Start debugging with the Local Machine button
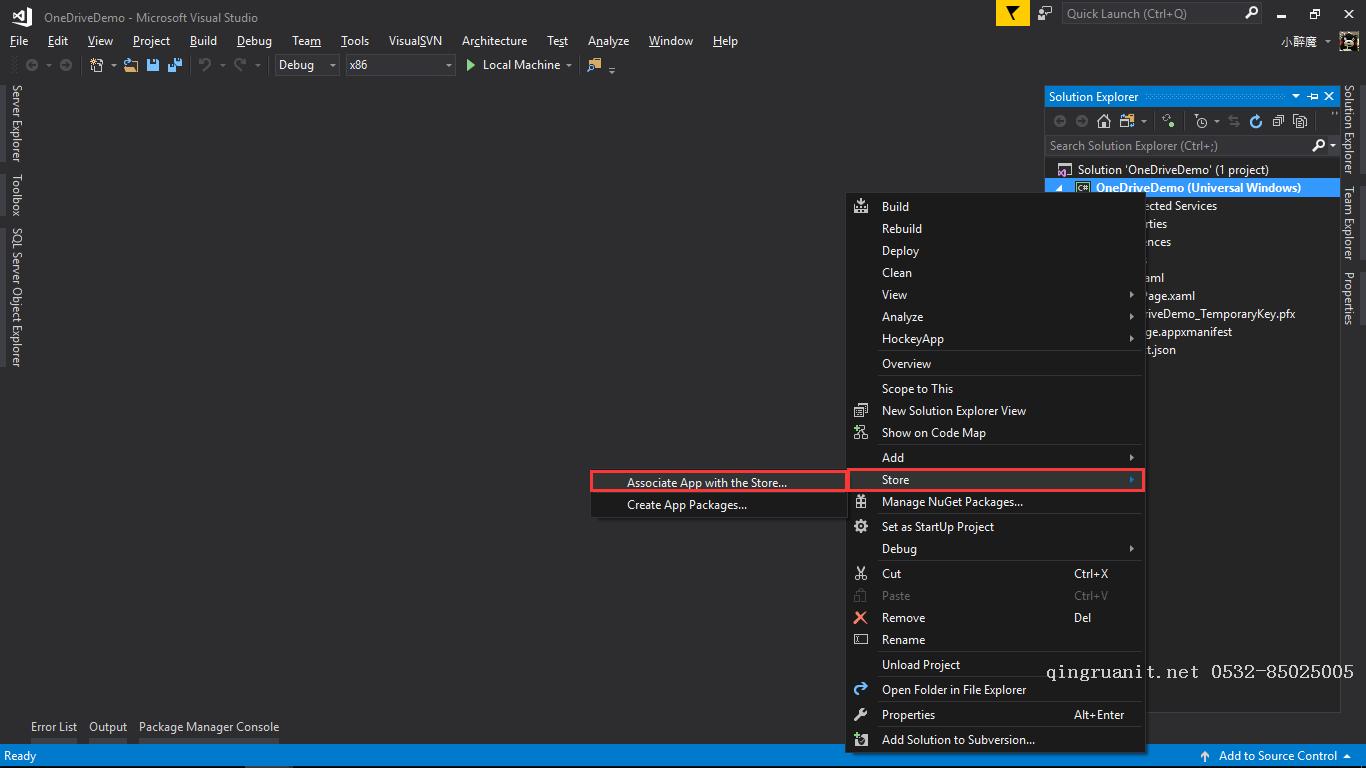The width and height of the screenshot is (1366, 768). tap(512, 65)
